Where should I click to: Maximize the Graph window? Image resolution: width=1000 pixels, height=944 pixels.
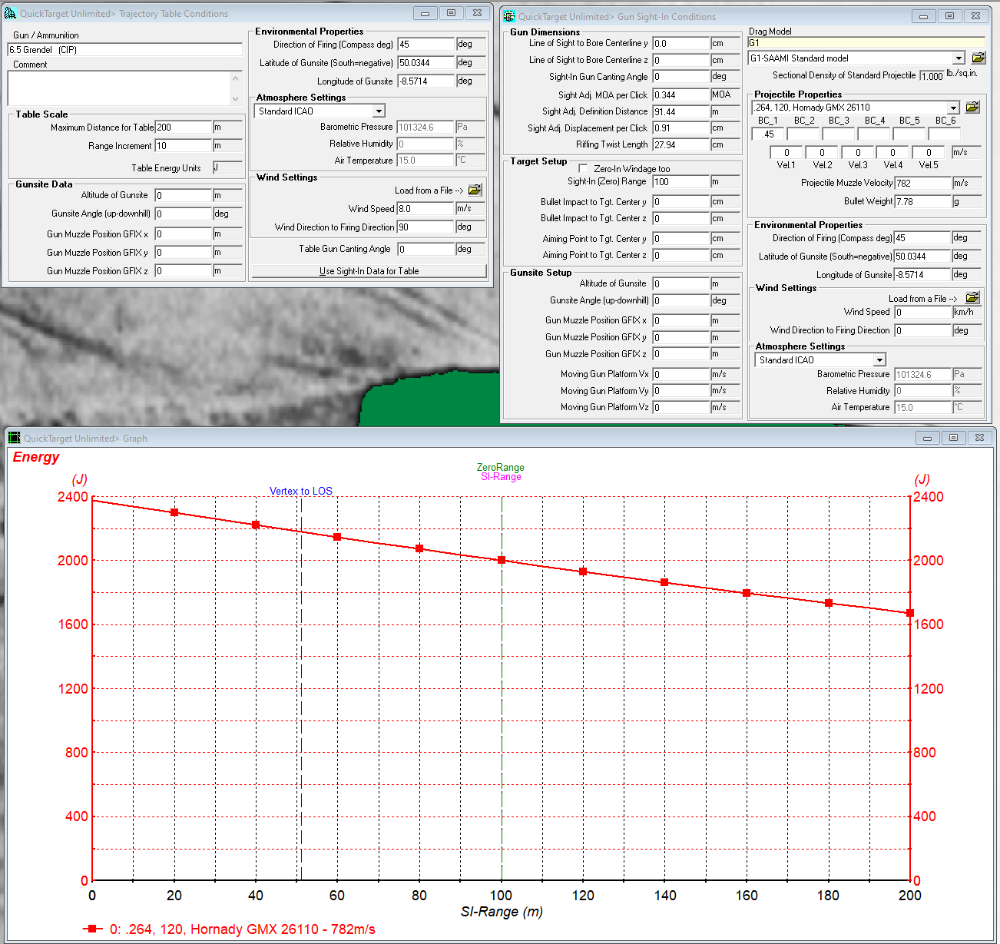coord(953,438)
